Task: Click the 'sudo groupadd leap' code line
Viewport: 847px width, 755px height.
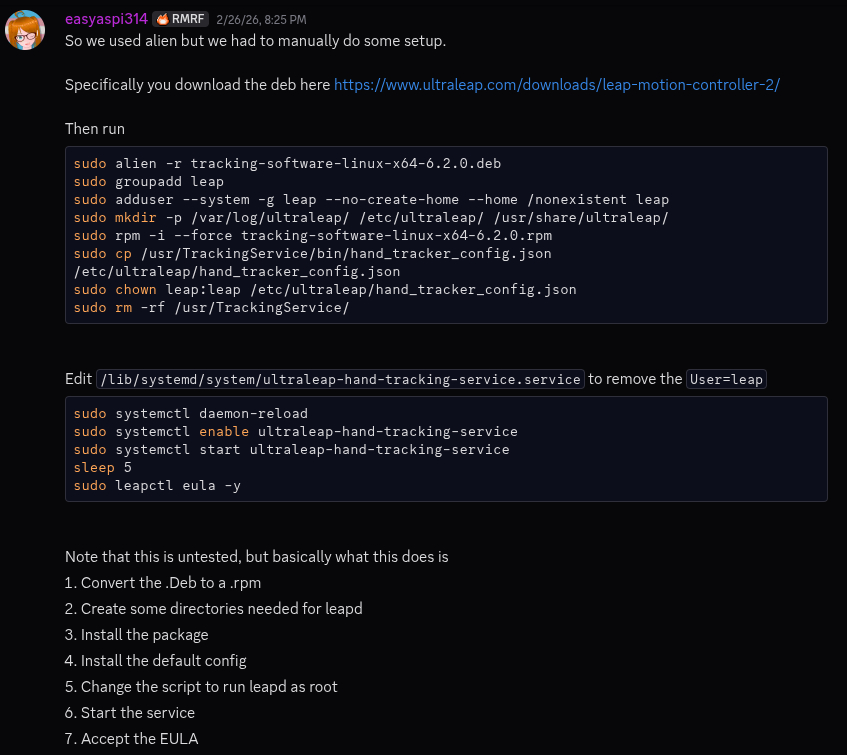Action: [148, 181]
